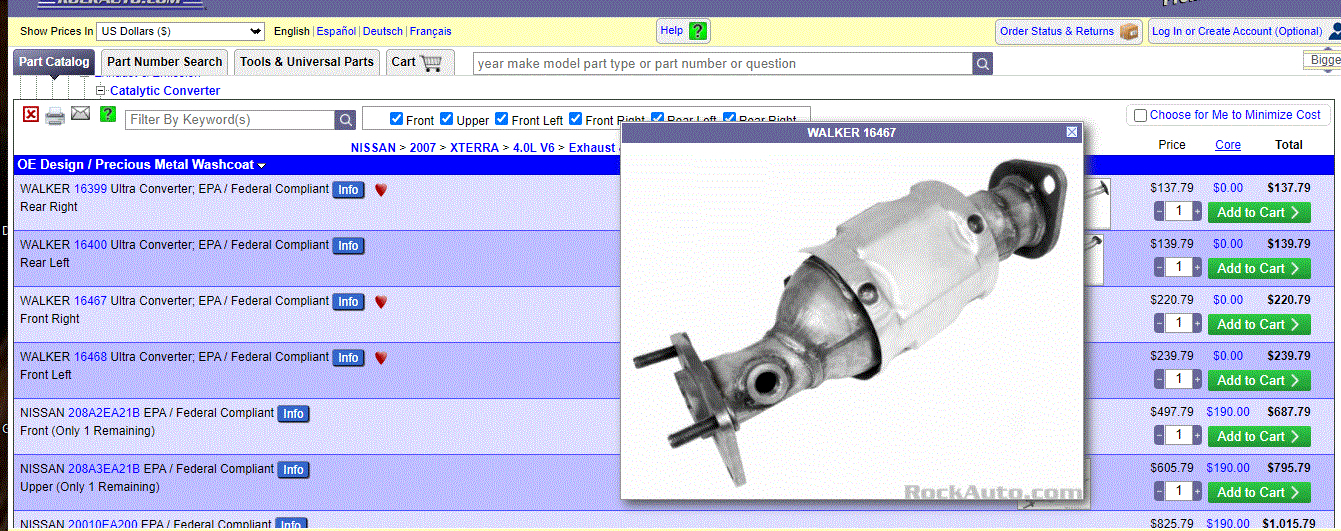1341x531 pixels.
Task: Open the Catalytic Converter category link
Action: 165,91
